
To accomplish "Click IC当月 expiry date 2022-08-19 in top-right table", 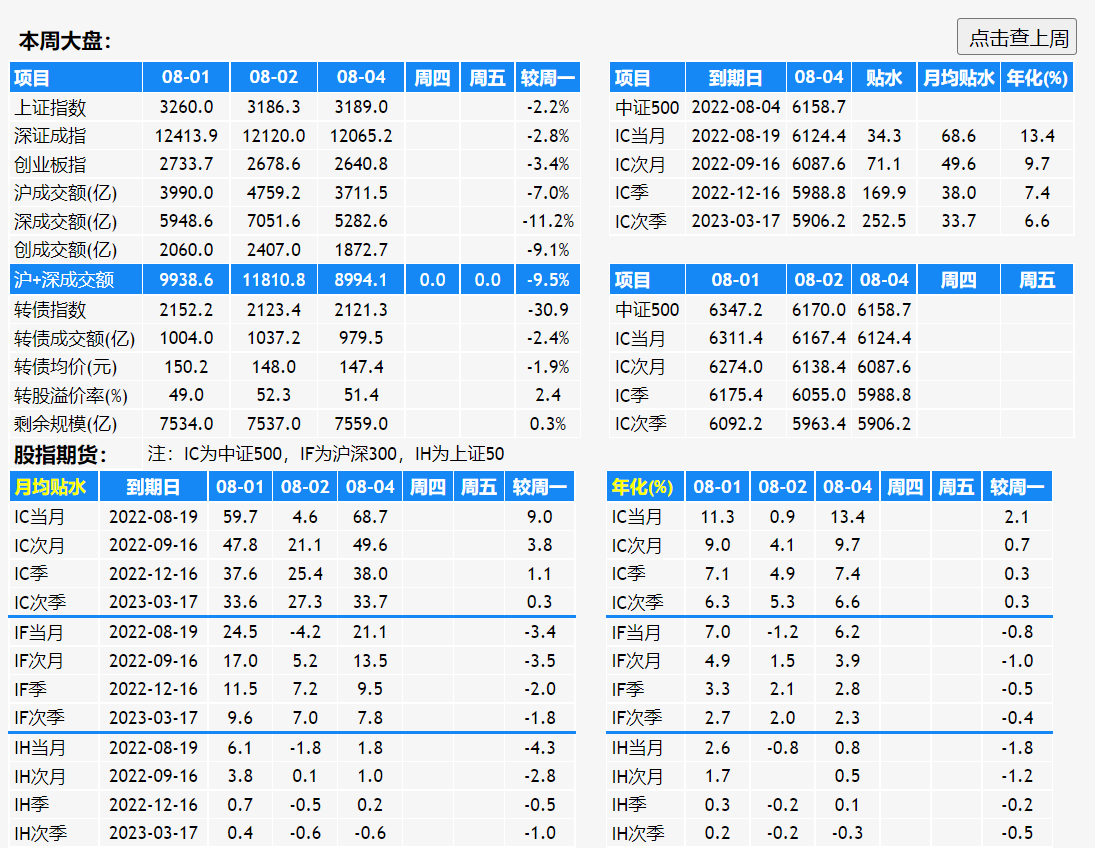I will 735,136.
